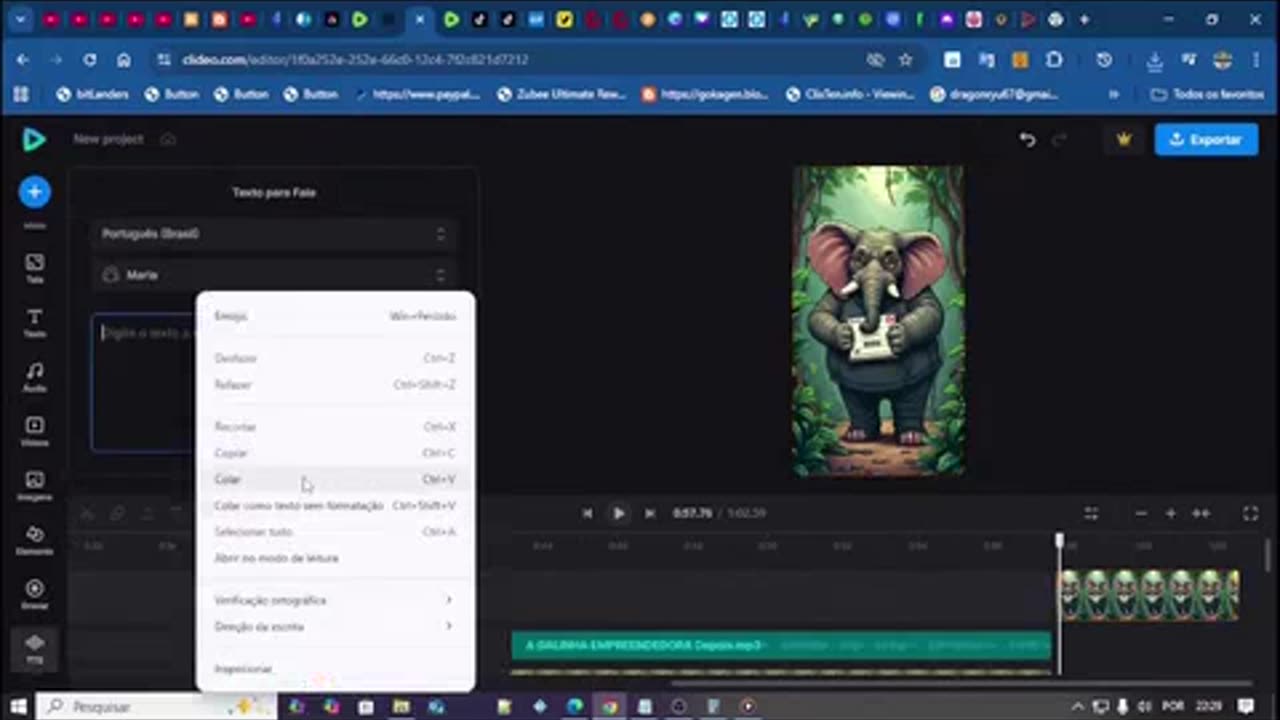
Task: Open the taskbar notification center
Action: point(1245,707)
